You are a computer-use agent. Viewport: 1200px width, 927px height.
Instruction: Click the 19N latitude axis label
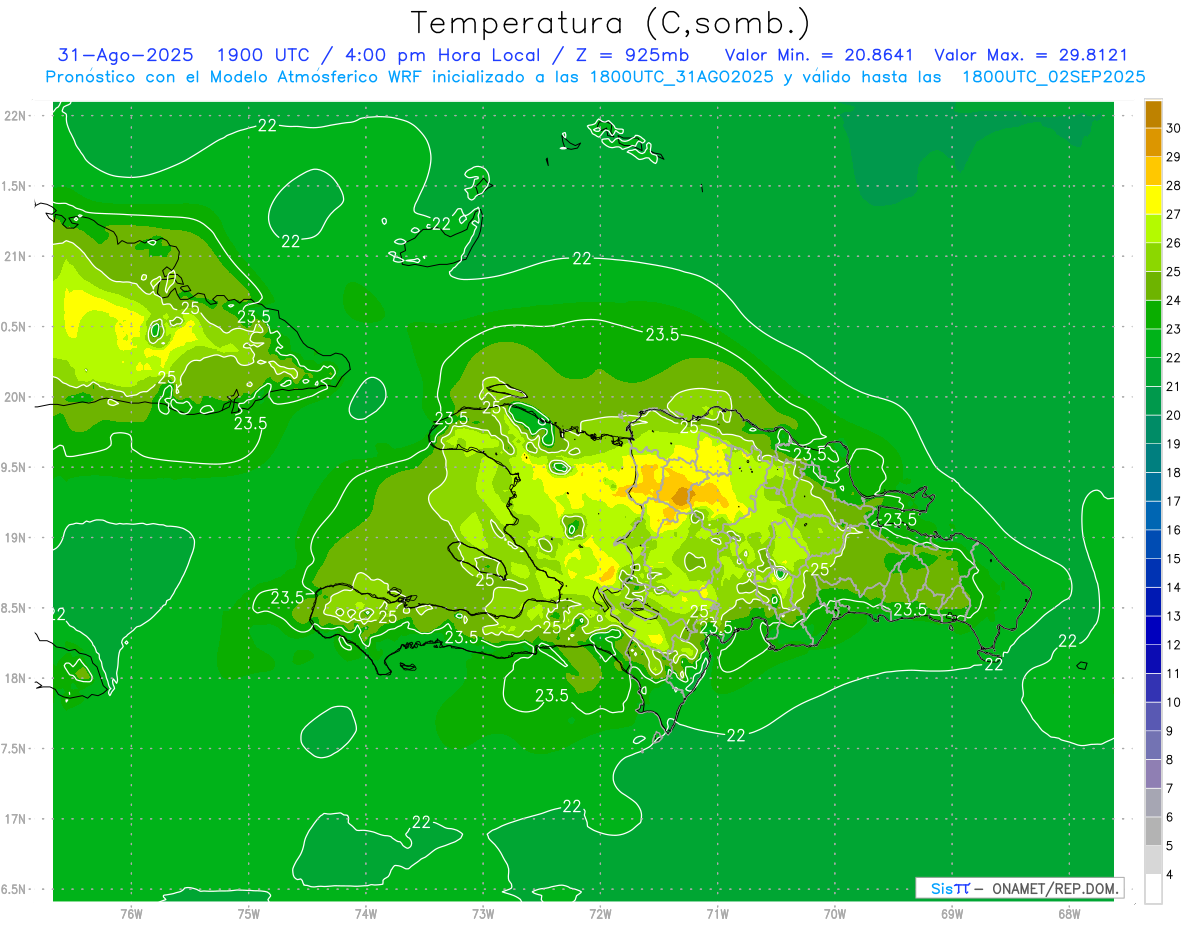pyautogui.click(x=16, y=537)
